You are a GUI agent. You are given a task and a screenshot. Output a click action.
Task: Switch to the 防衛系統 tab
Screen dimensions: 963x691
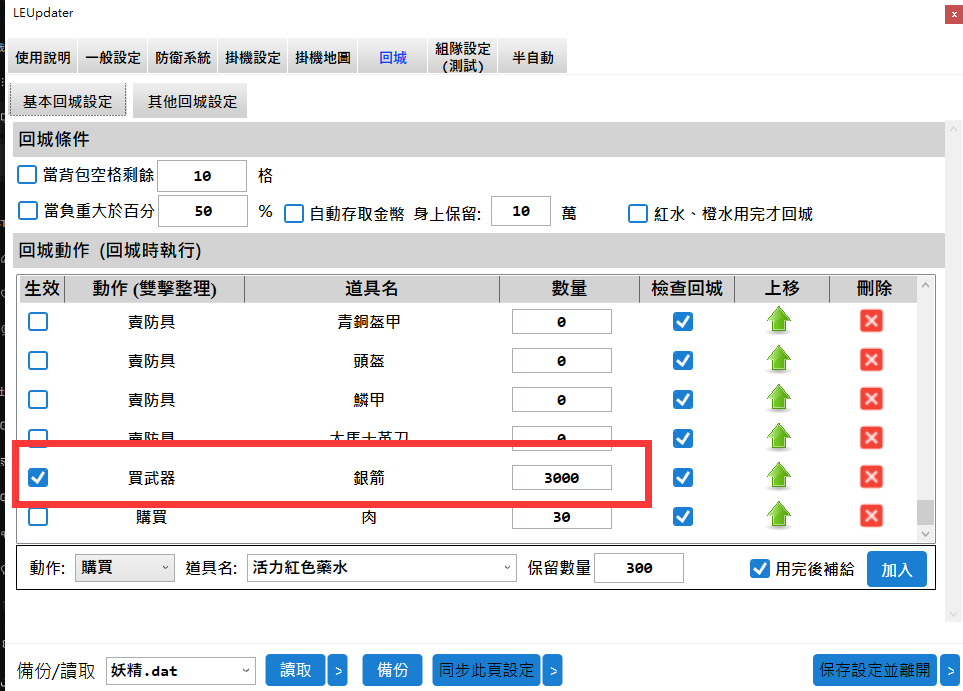pyautogui.click(x=183, y=58)
